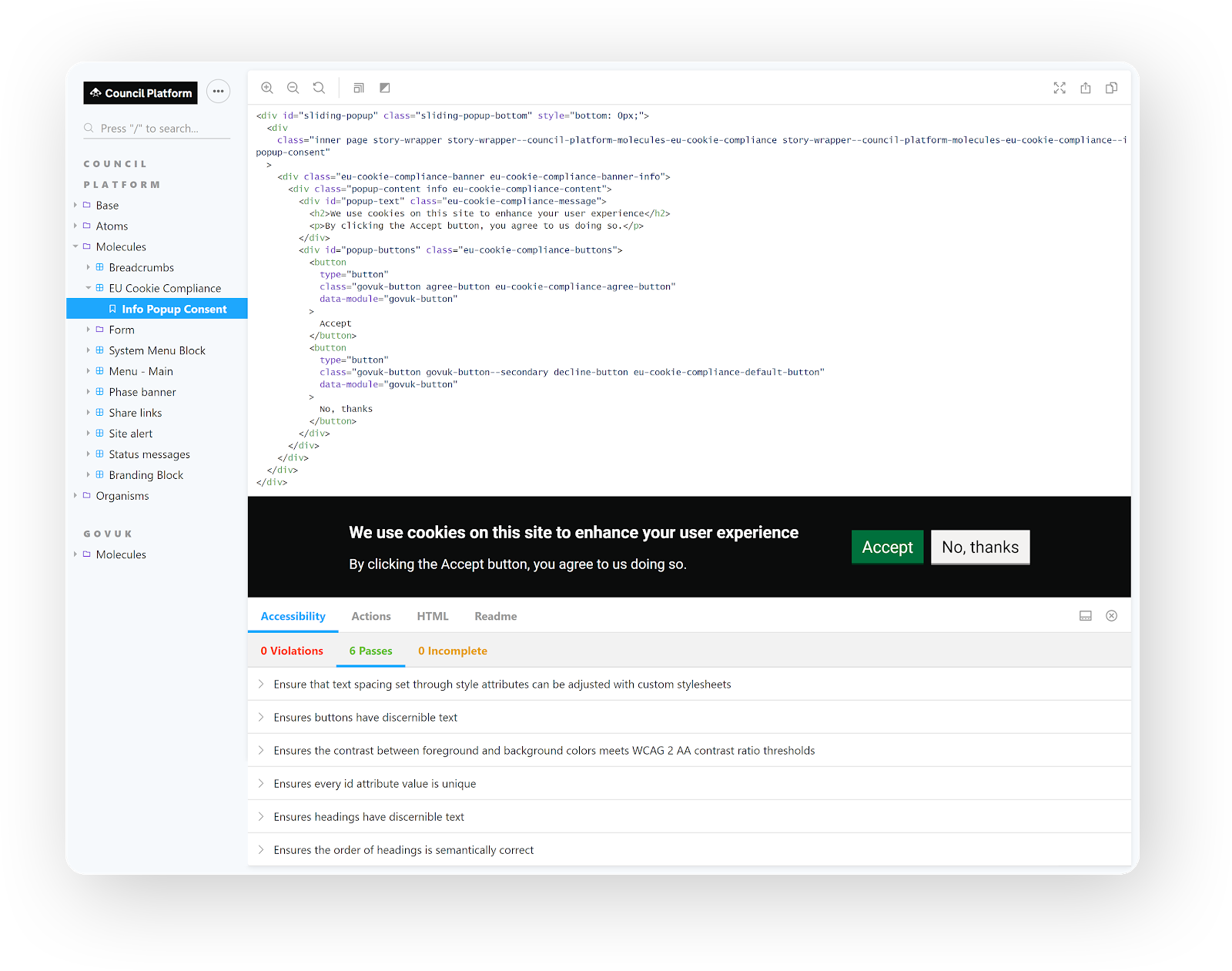This screenshot has height=971, width=1232.
Task: Show the 0 Violations list
Action: (292, 651)
